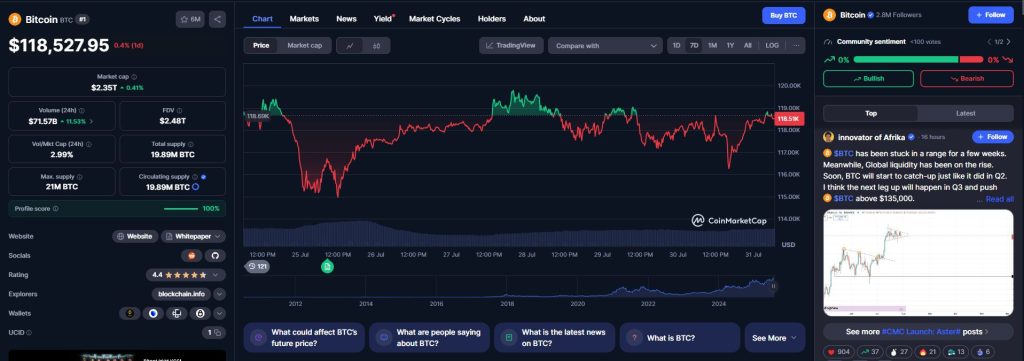Open the Yield tab
1024x361 pixels.
pyautogui.click(x=383, y=19)
